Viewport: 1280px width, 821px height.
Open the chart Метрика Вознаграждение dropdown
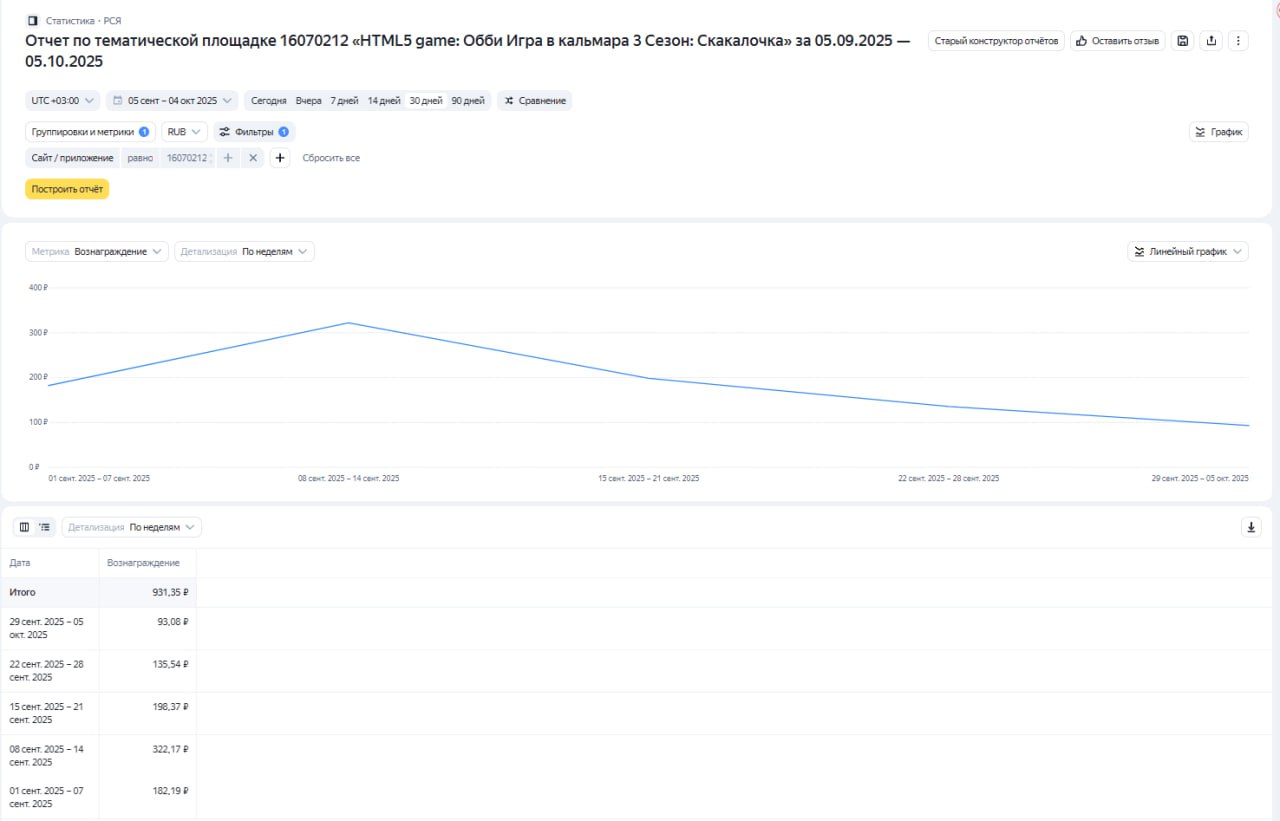click(98, 252)
